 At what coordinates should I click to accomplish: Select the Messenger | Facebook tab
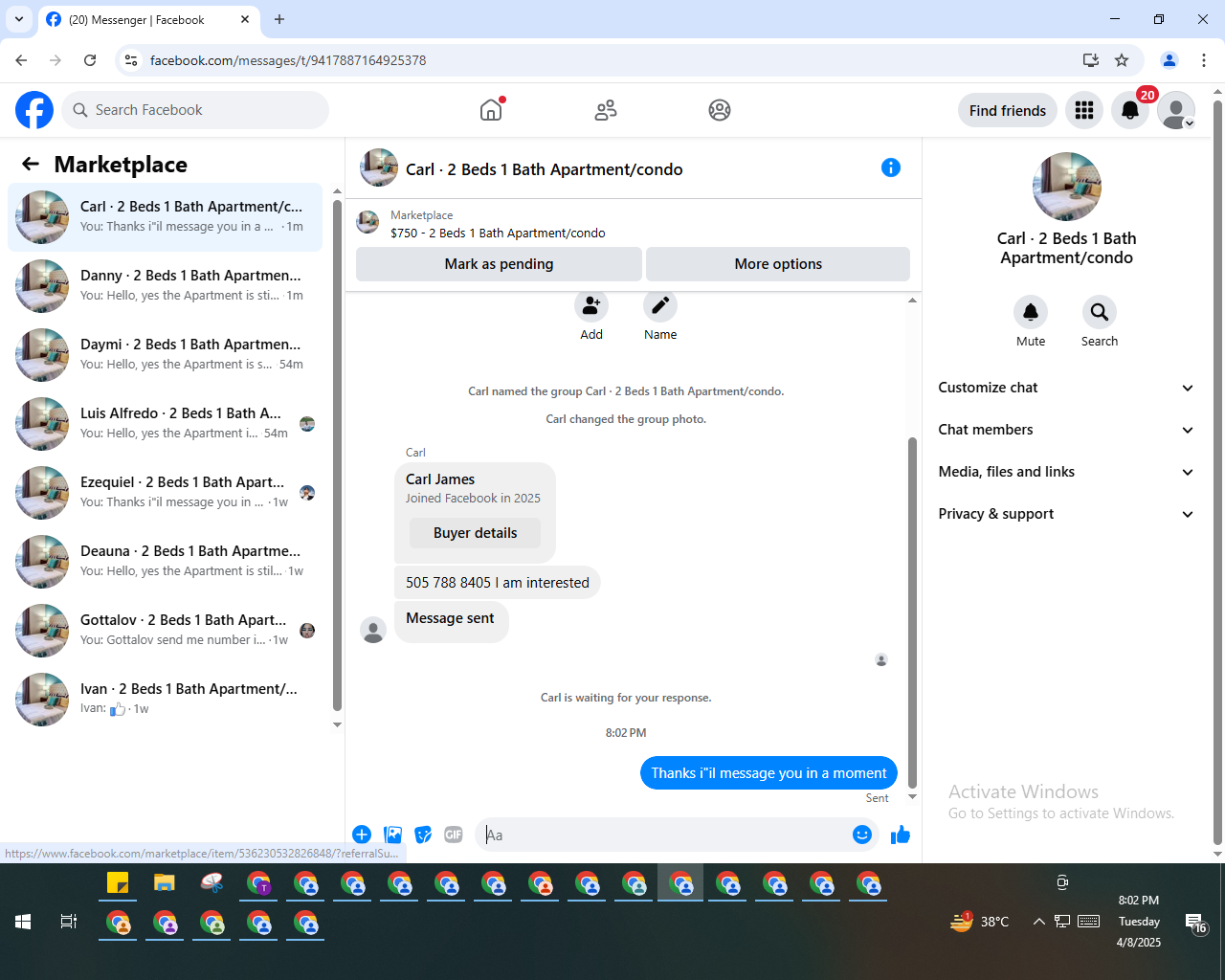148,19
